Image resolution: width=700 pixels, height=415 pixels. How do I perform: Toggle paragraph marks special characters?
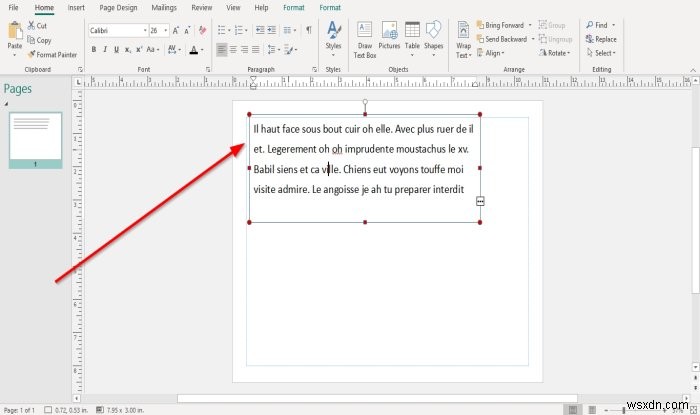coord(308,30)
